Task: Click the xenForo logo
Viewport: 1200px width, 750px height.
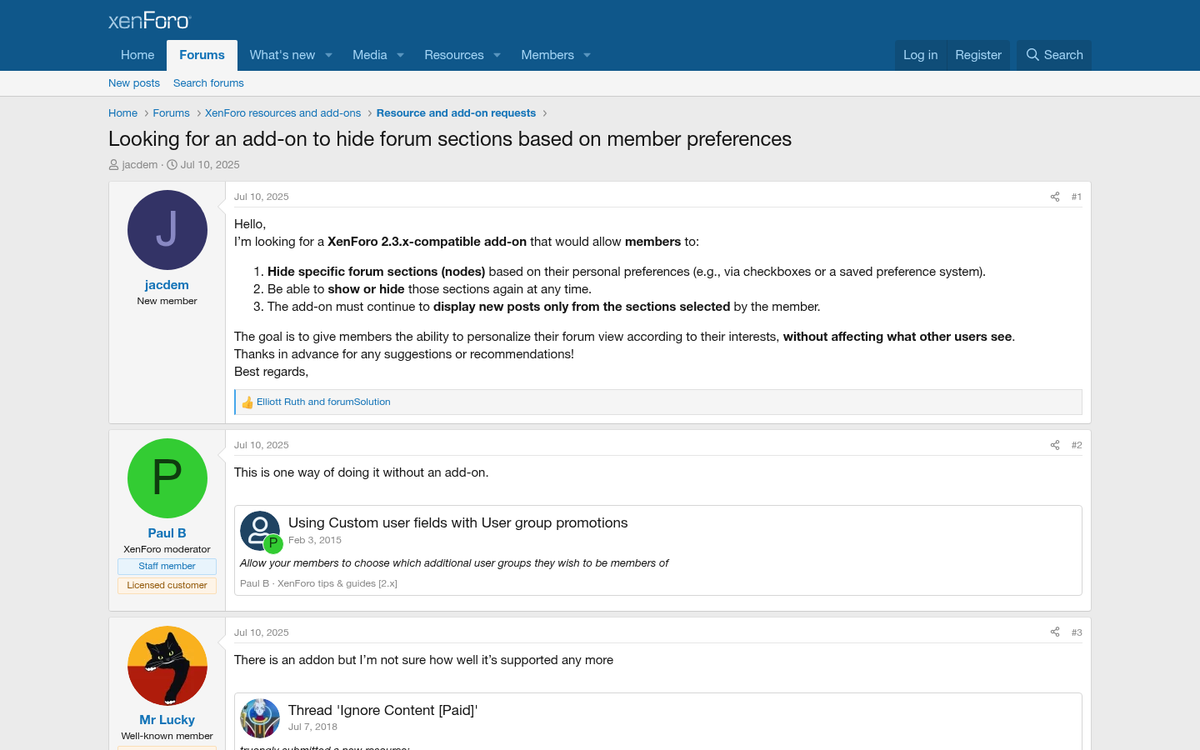Action: pos(148,19)
